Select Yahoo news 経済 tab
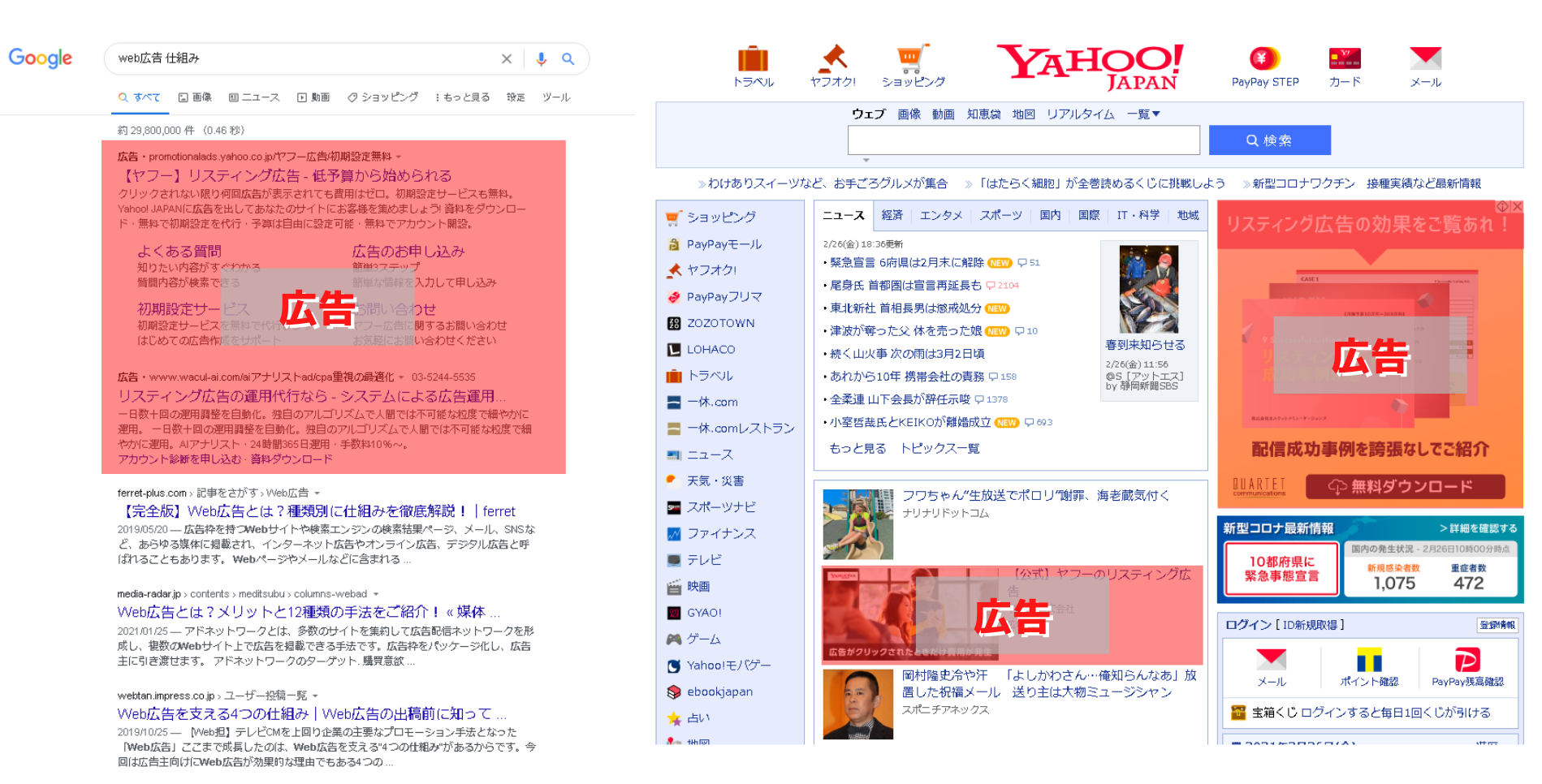Image resolution: width=1542 pixels, height=784 pixels. [892, 215]
